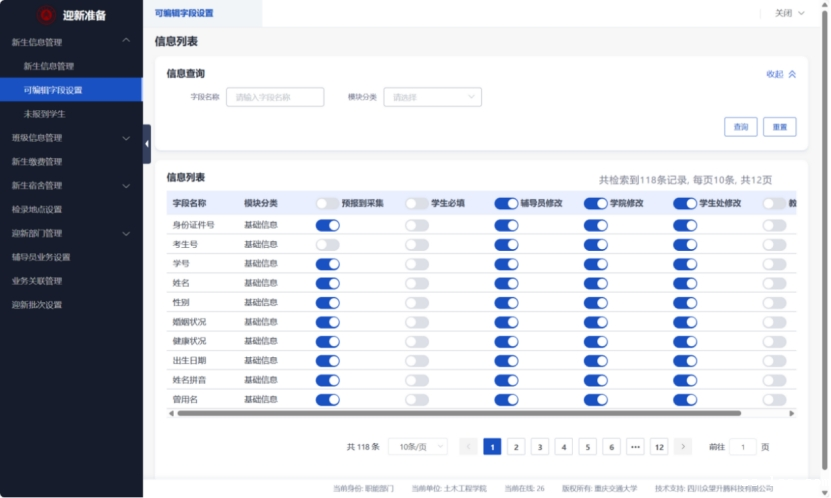
Task: Click the 字段名称 input field
Action: [x=275, y=97]
